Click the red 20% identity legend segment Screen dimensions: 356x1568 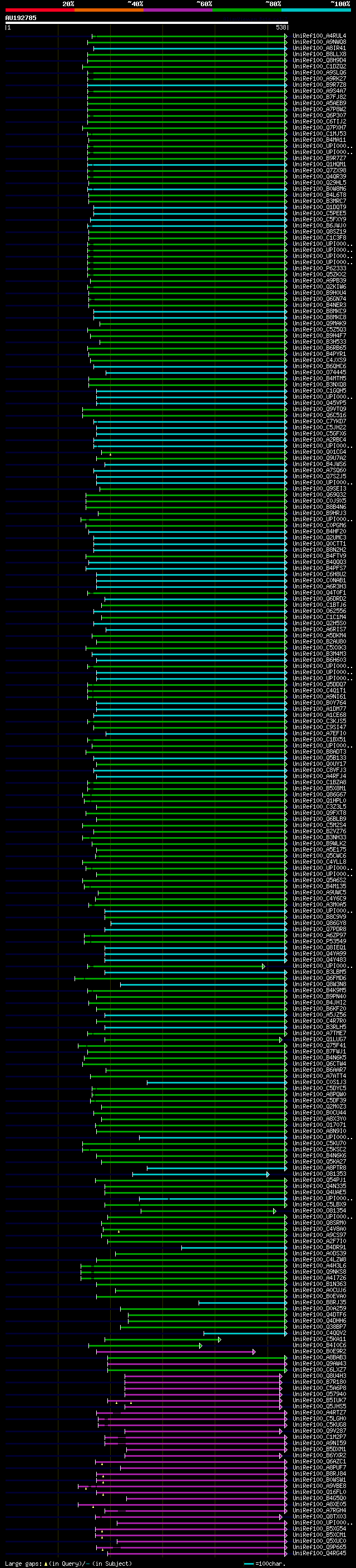pos(39,11)
